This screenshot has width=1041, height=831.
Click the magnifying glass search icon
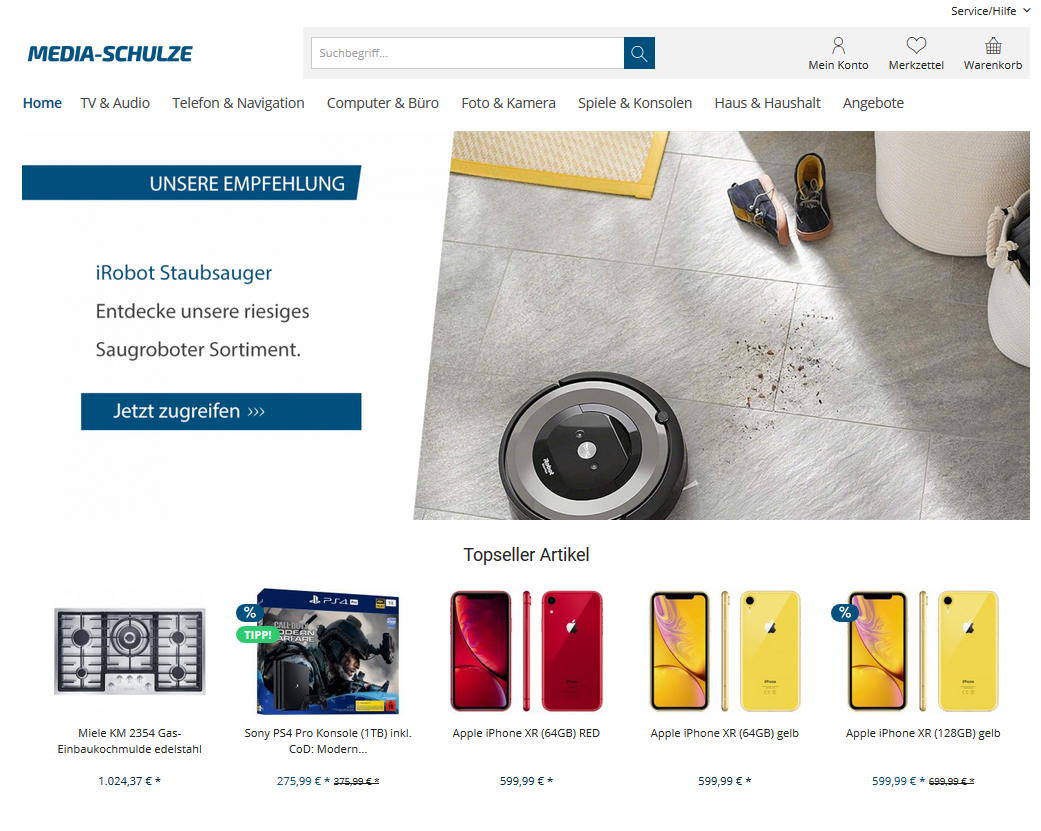639,53
